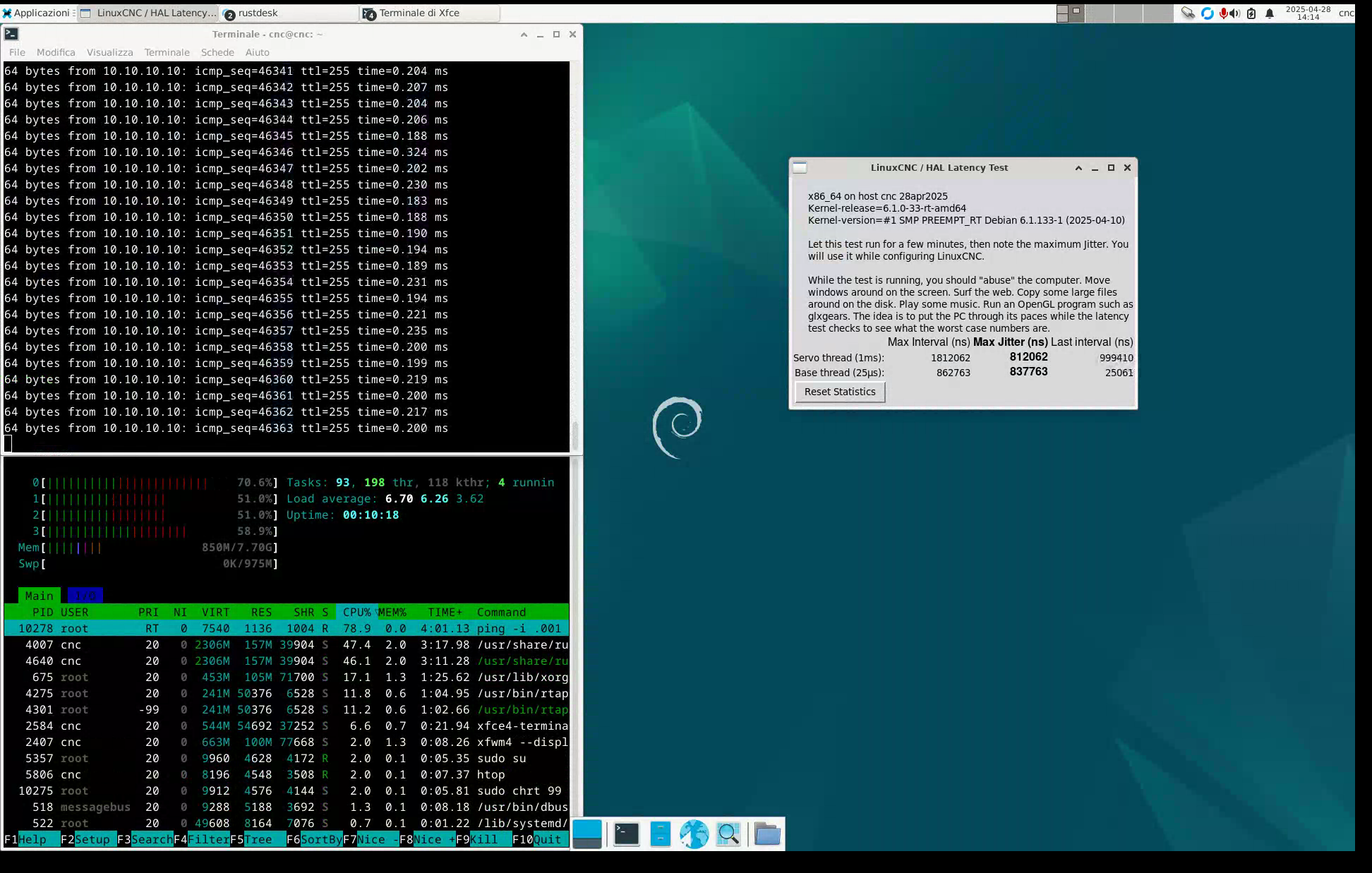Select the sudo su process row PID 5357
Screen dimensions: 1372x873
pos(287,758)
